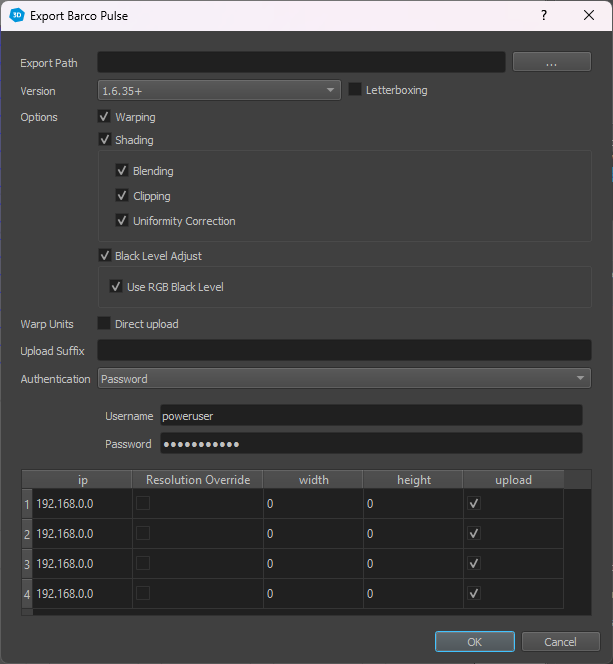Expand the Version dropdown
The width and height of the screenshot is (613, 664).
click(x=220, y=91)
